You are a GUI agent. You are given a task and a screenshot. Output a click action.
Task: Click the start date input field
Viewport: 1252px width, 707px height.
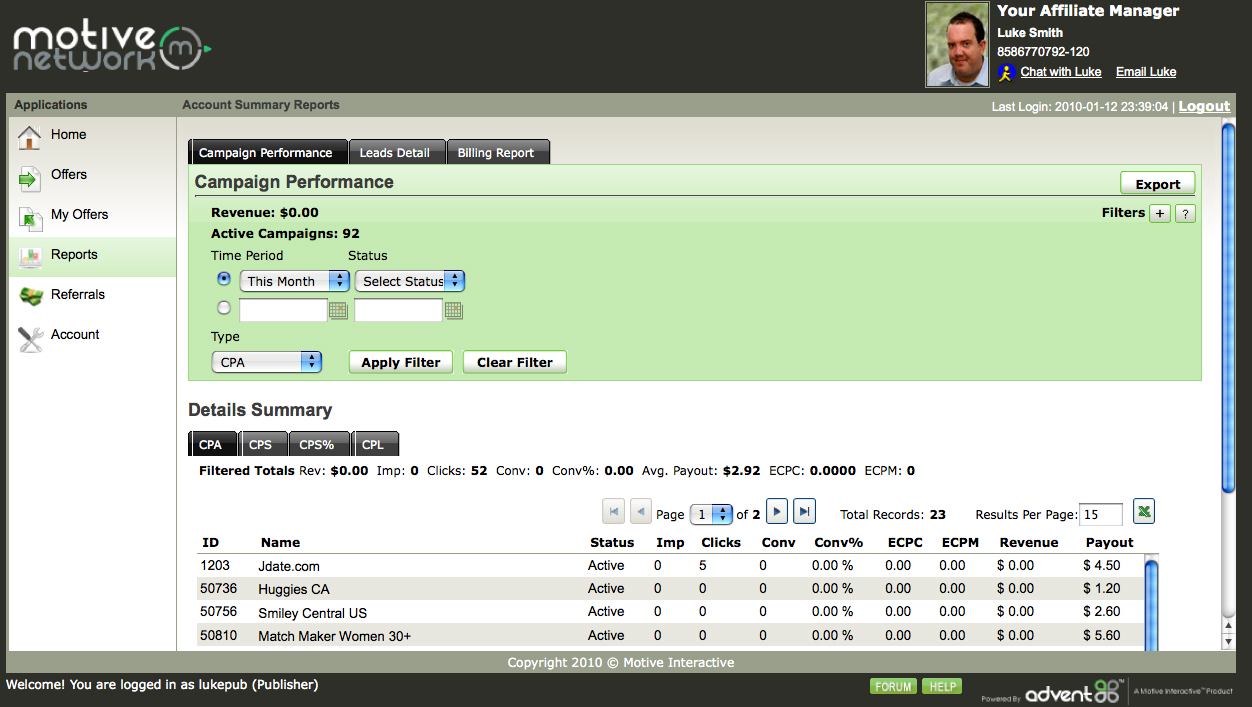pos(283,310)
